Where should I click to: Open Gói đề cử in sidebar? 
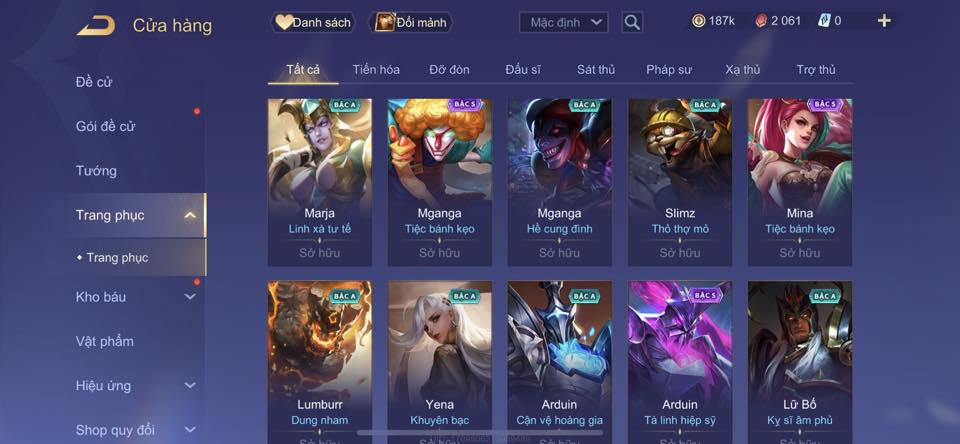pos(105,126)
